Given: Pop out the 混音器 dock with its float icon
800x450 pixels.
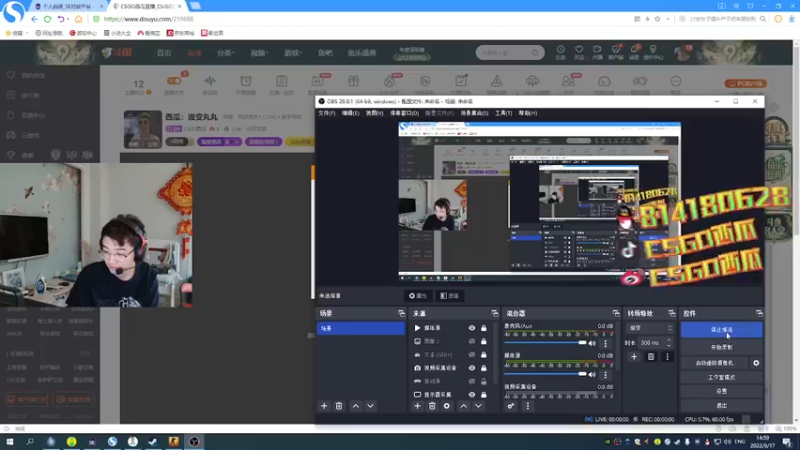Looking at the screenshot, I should click(x=616, y=313).
